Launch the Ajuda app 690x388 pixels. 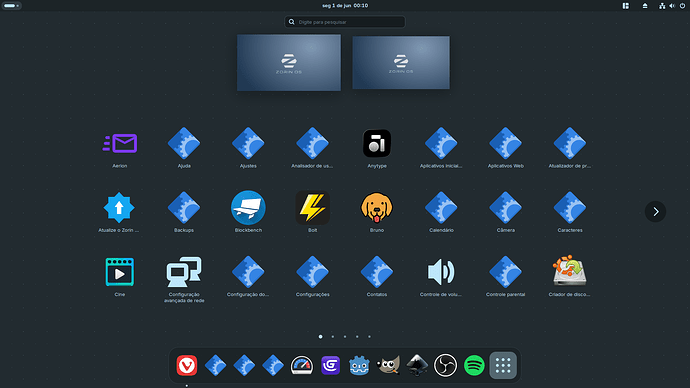pos(184,143)
